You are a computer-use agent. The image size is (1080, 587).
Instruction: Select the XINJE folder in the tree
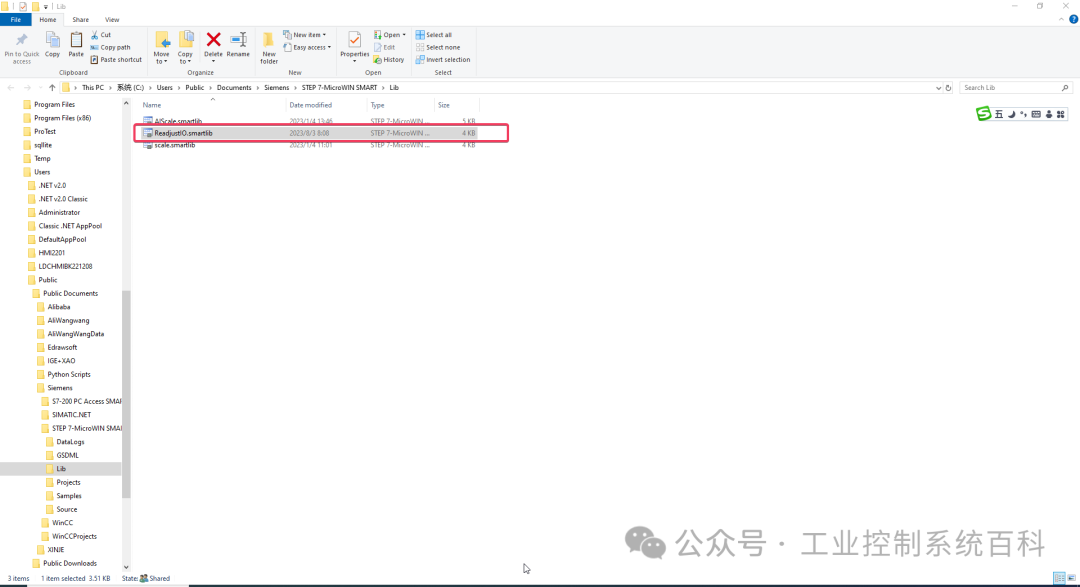[x=56, y=550]
